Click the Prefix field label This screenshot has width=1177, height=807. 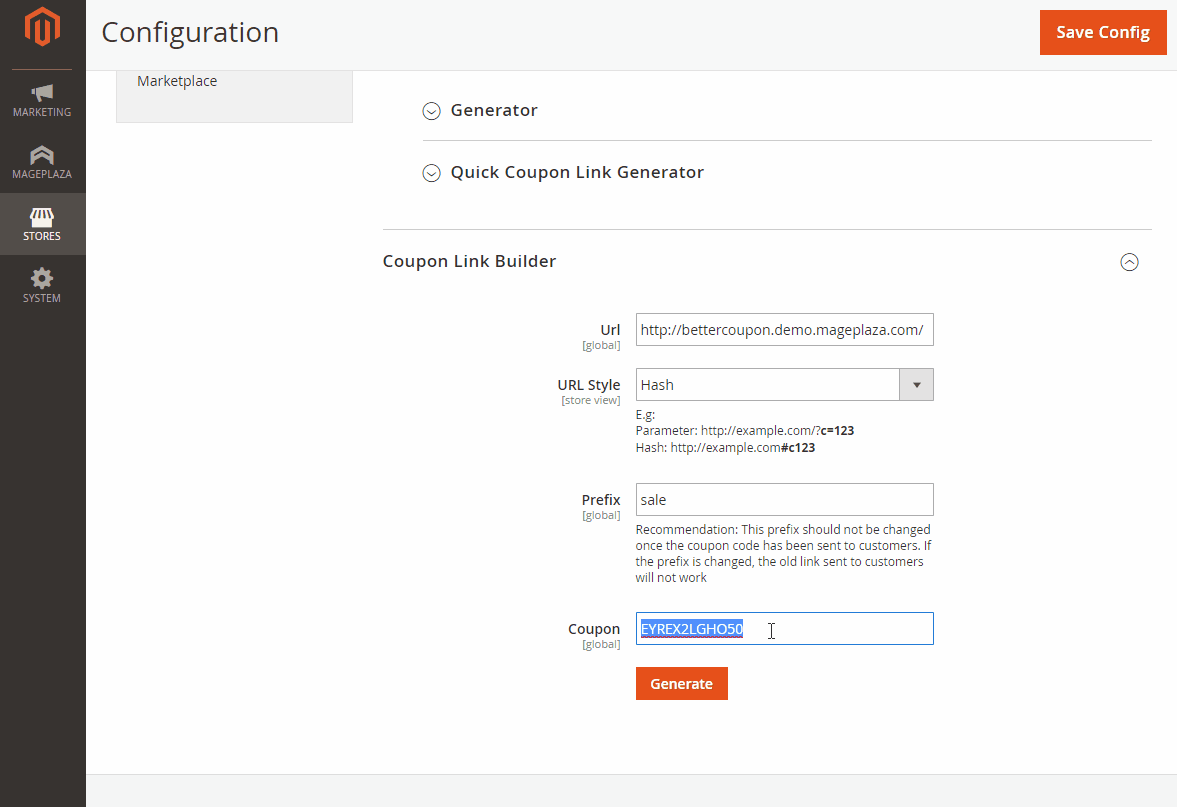click(601, 499)
